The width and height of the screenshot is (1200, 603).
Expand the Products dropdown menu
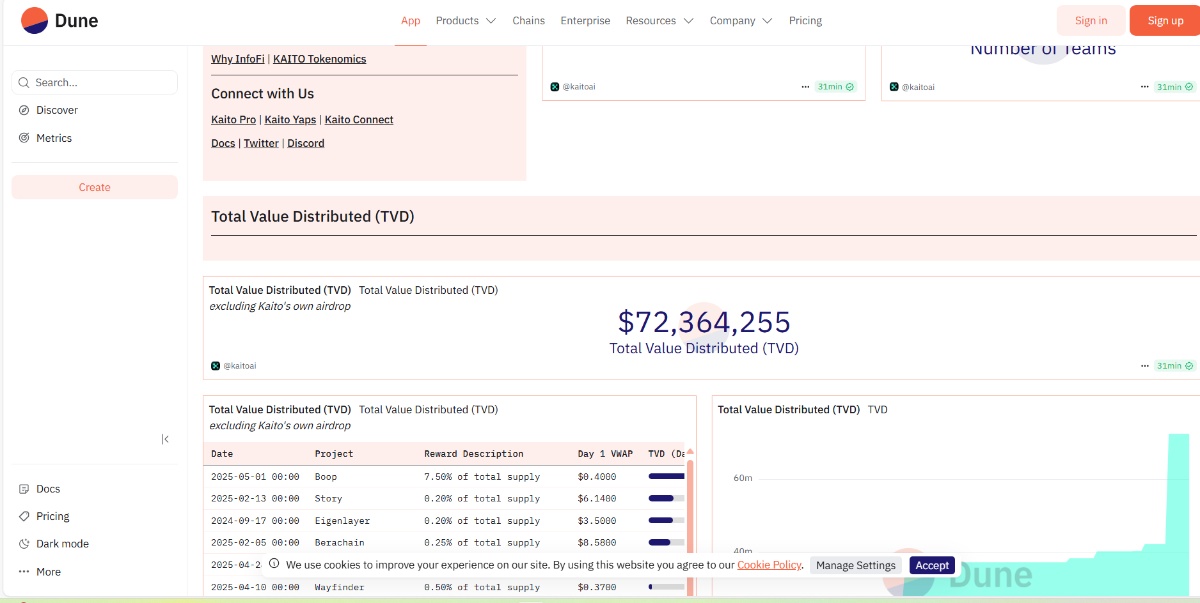click(x=465, y=21)
